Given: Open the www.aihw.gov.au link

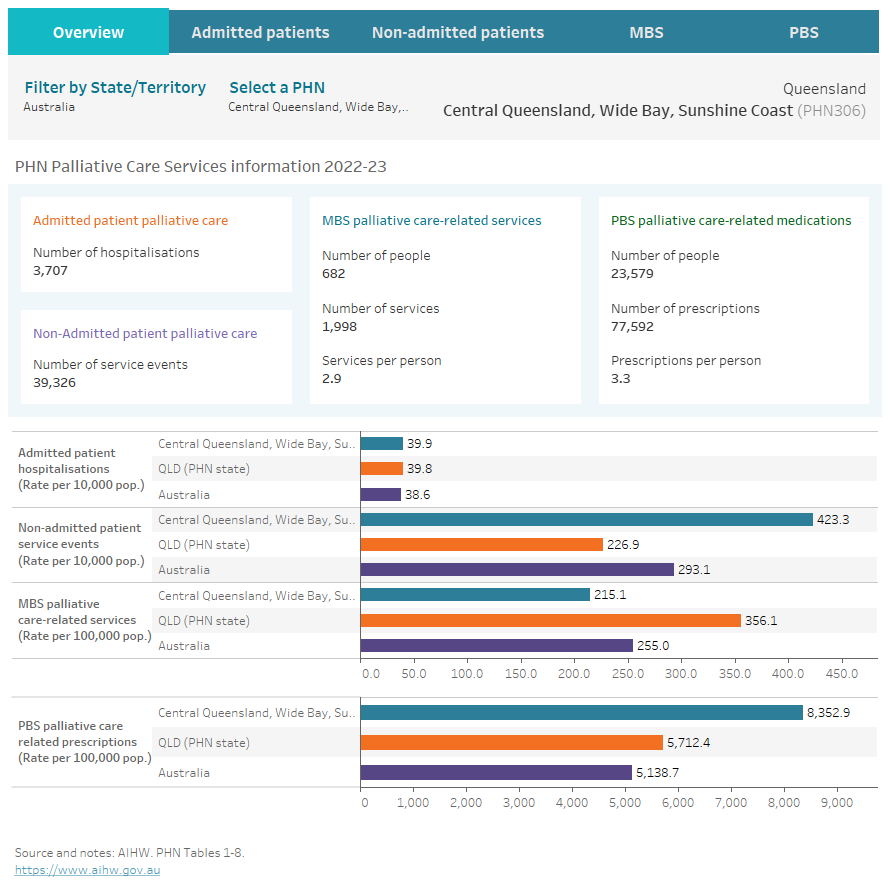Looking at the screenshot, I should (87, 870).
